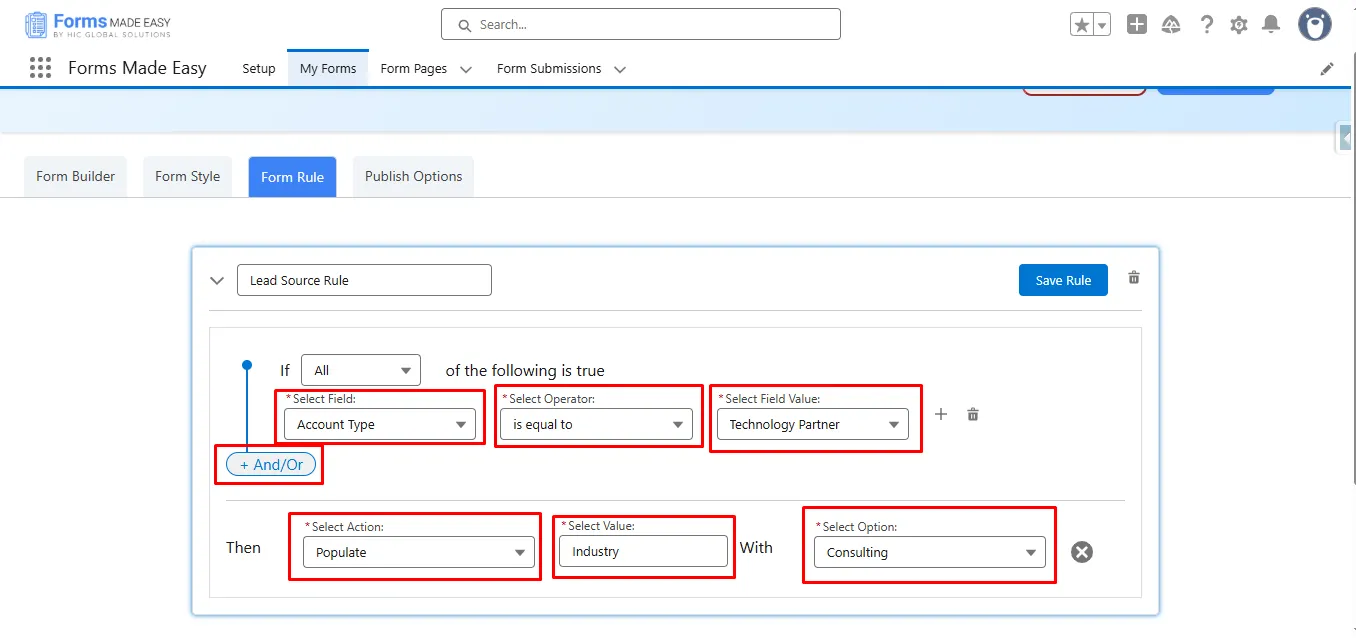Open the Select Operator dropdown
Image resolution: width=1356 pixels, height=638 pixels.
[597, 425]
